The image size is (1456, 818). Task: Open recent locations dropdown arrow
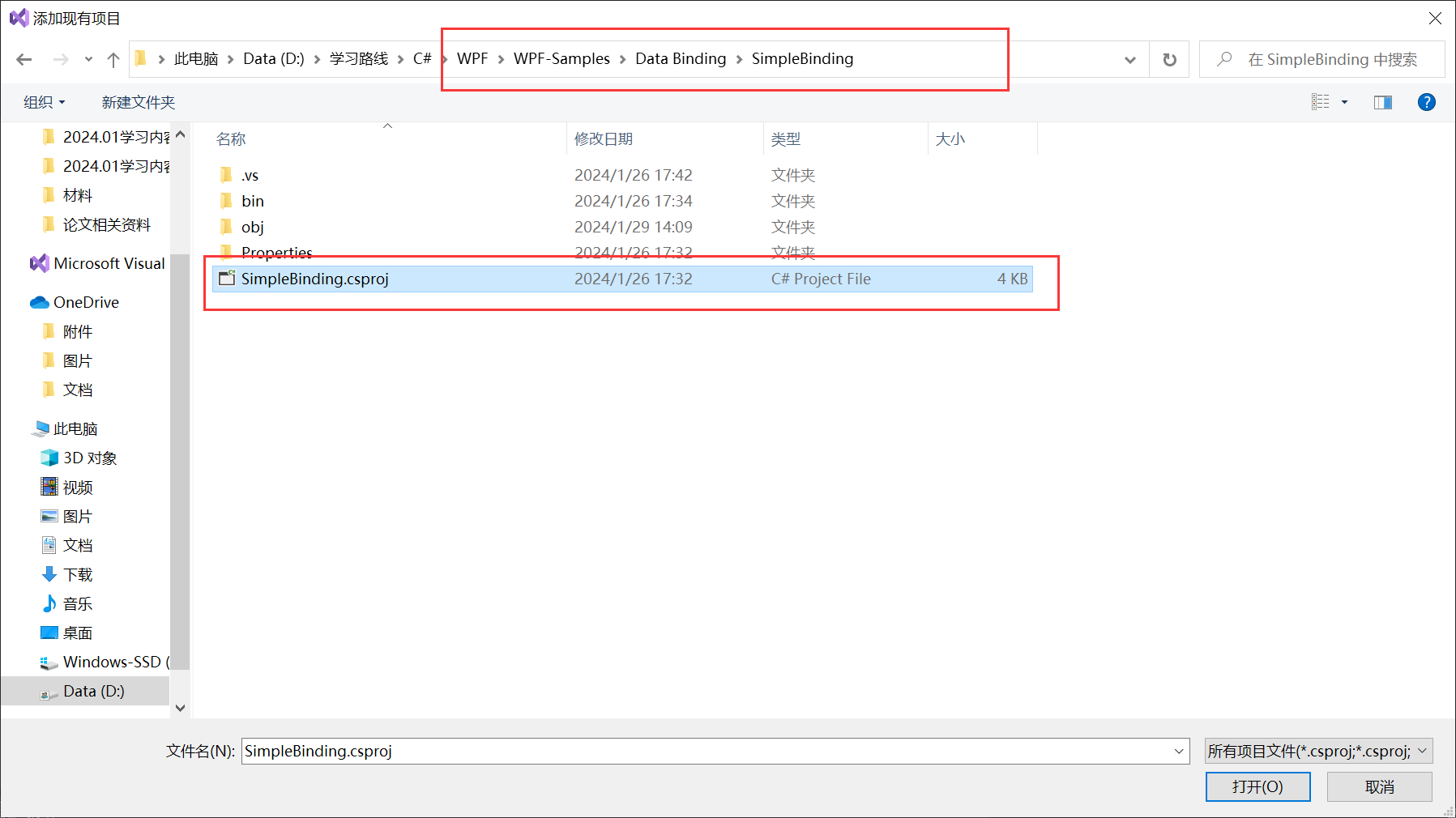(88, 59)
